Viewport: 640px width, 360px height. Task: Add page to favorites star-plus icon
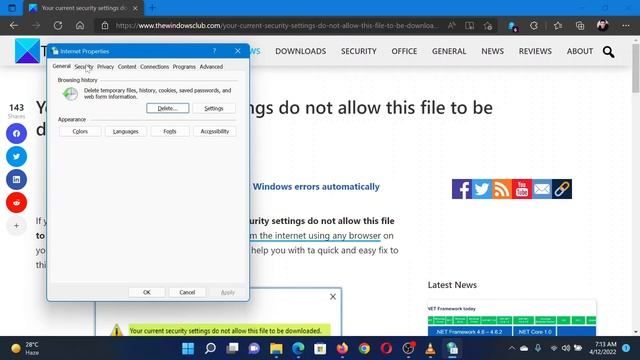click(488, 26)
